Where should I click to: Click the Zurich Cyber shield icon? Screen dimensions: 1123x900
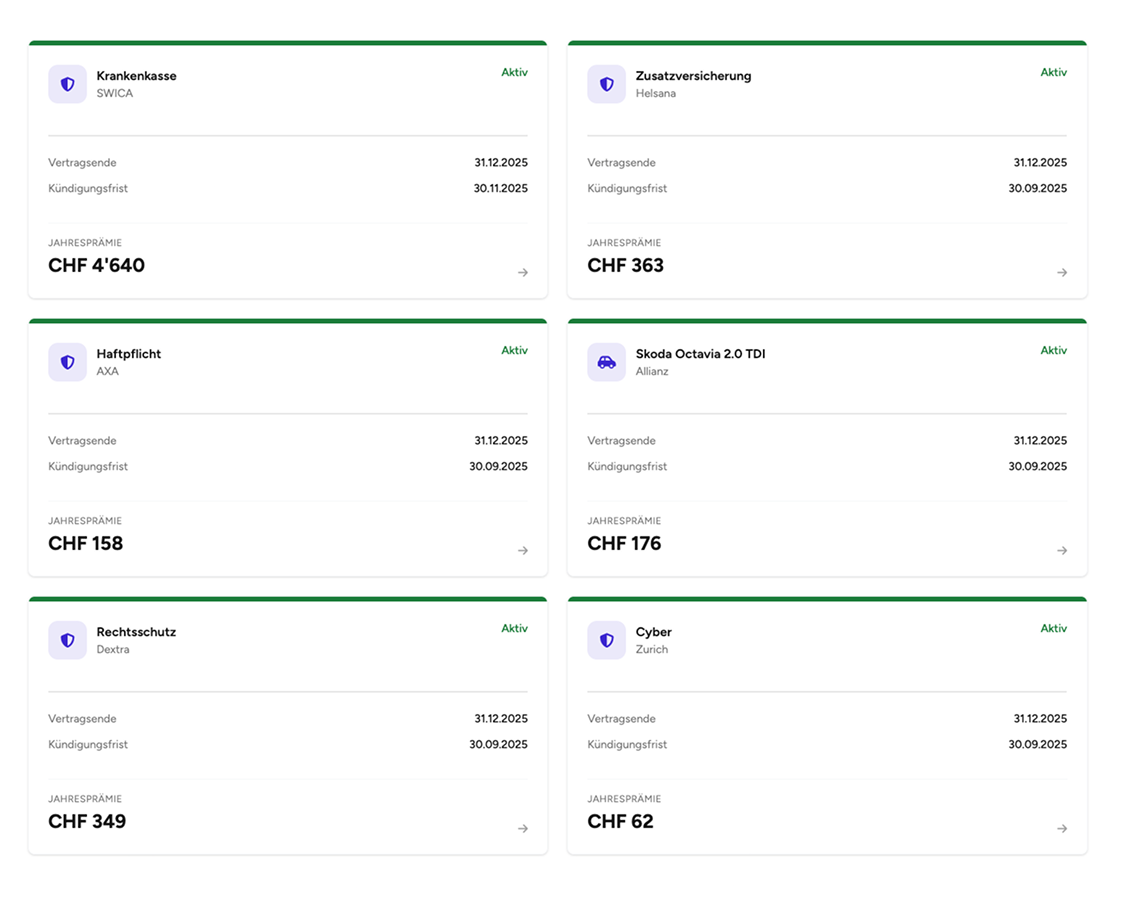pos(606,640)
